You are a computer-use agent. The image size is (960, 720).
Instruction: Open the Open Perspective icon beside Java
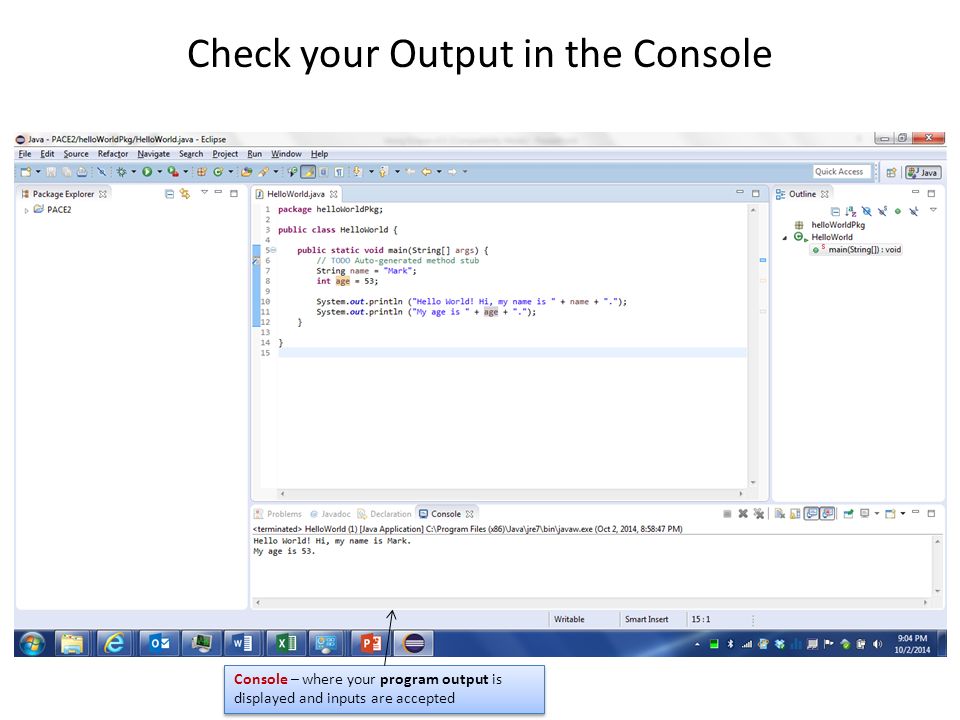891,173
